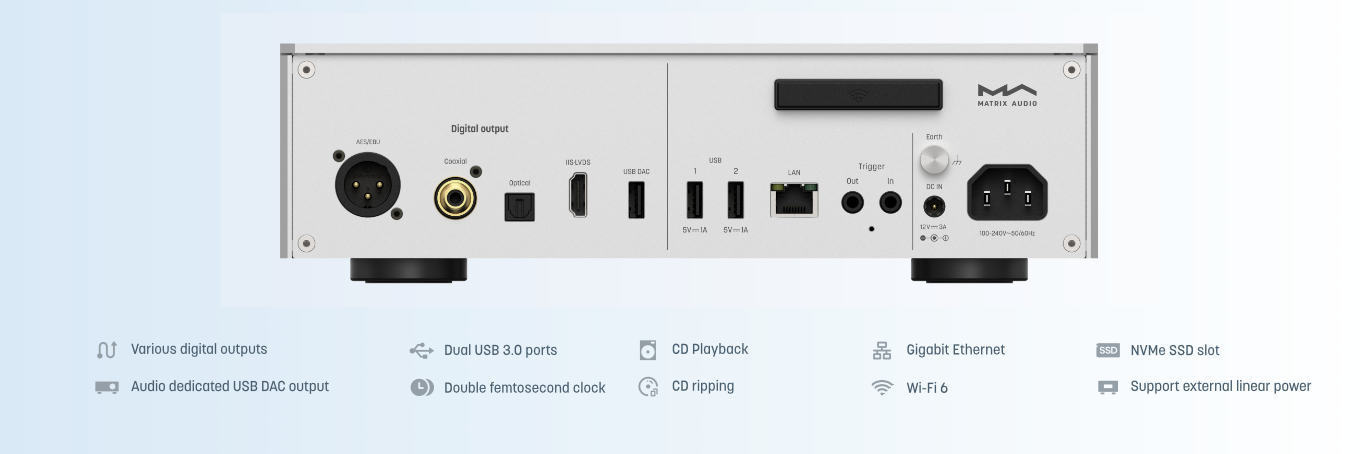
Task: Click the femtosecond clock icon
Action: click(x=422, y=388)
